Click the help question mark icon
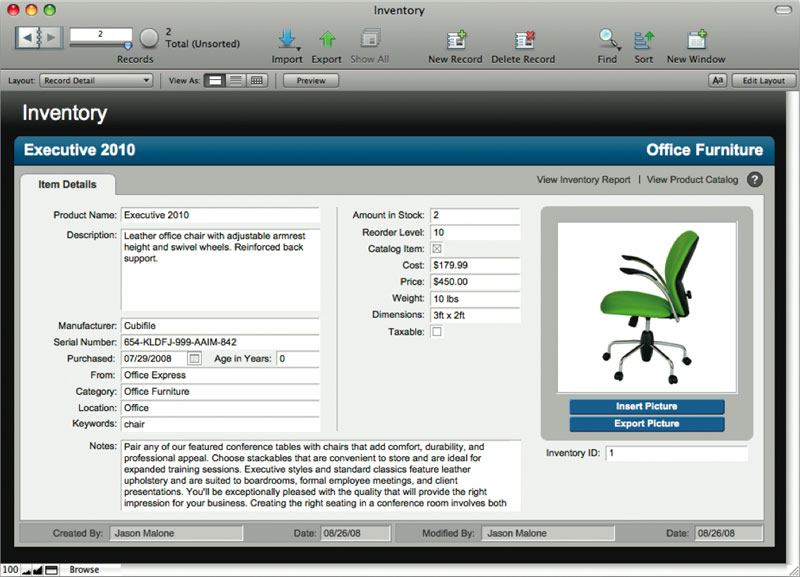Image resolution: width=800 pixels, height=577 pixels. [755, 180]
